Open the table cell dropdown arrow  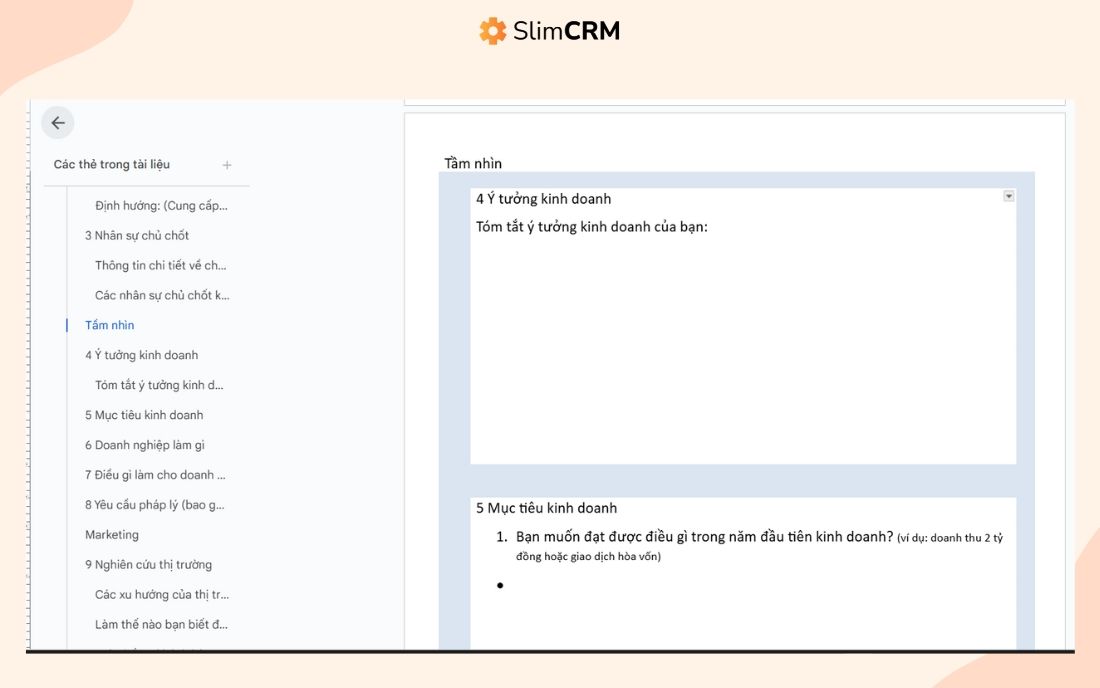(1008, 196)
